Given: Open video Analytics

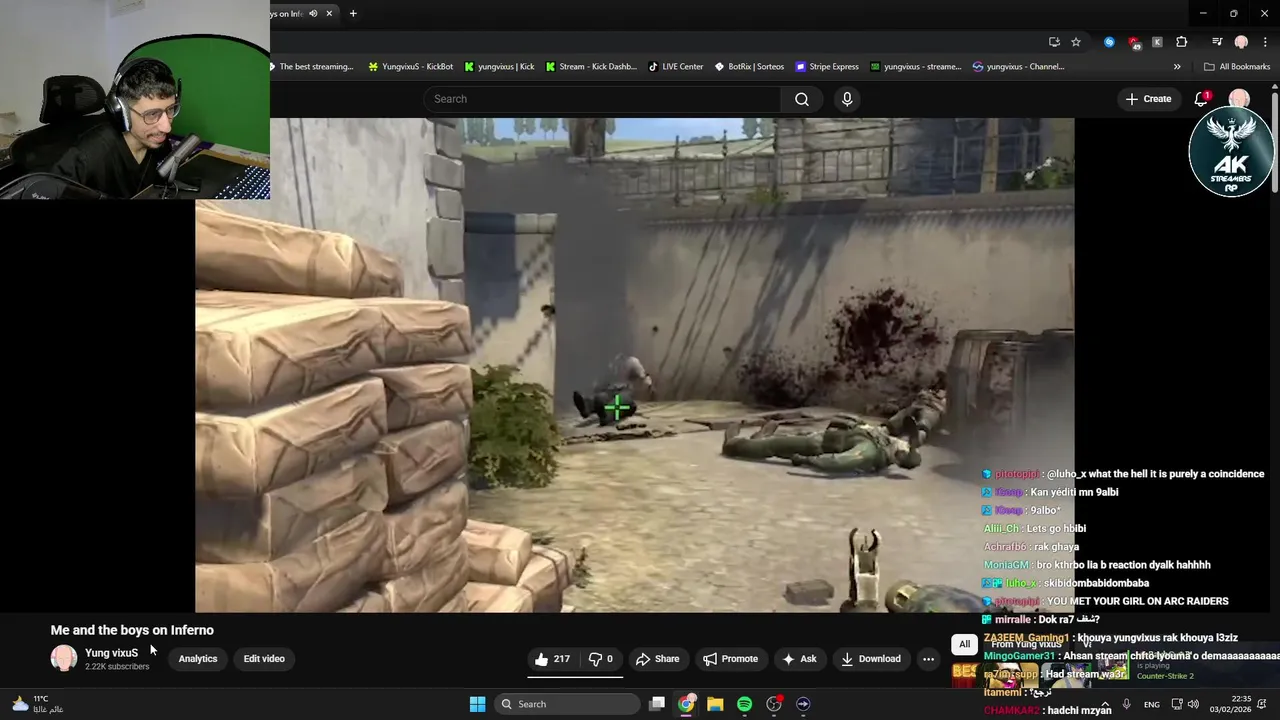Looking at the screenshot, I should [198, 659].
